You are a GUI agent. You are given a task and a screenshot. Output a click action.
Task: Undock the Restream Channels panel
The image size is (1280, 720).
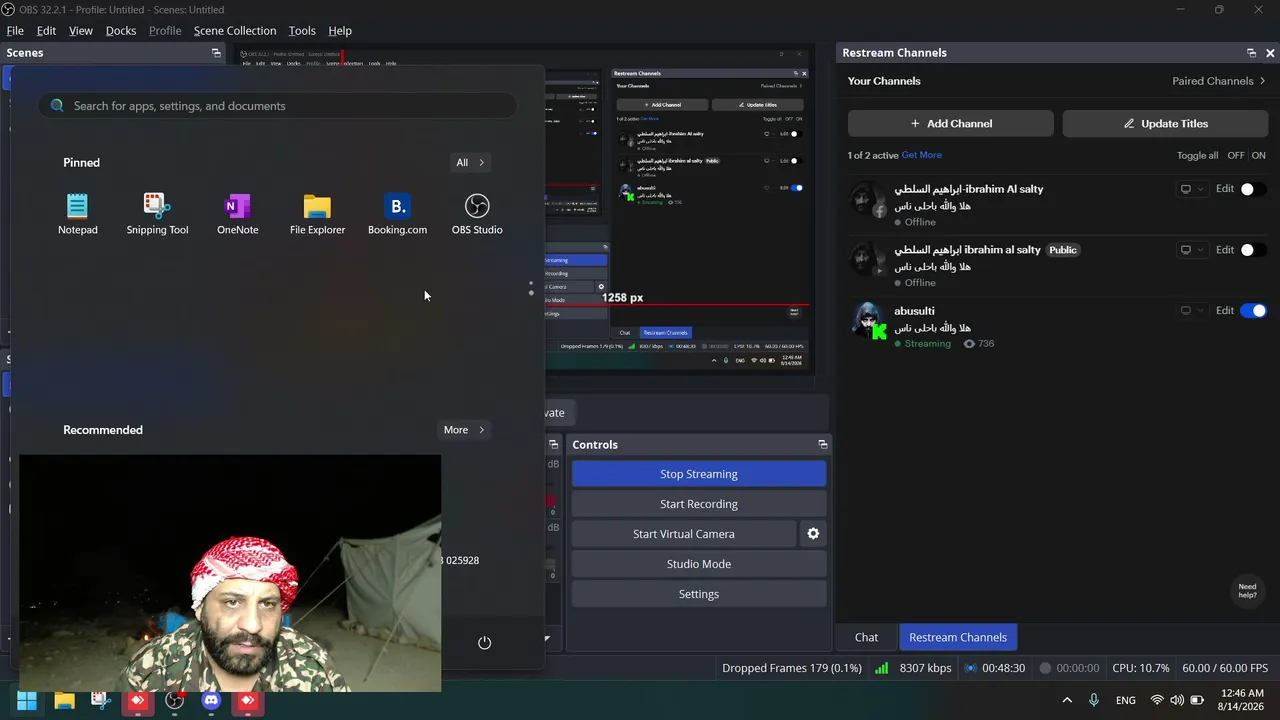tap(1251, 53)
